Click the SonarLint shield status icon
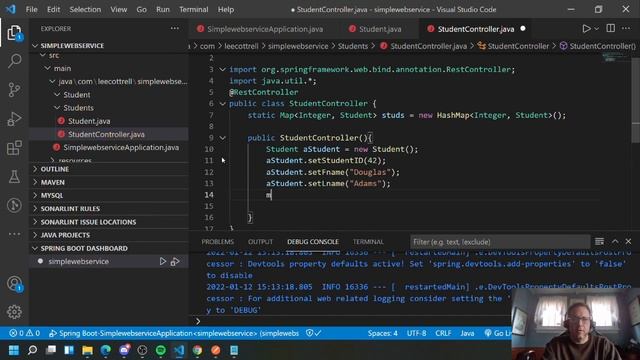Viewport: 640px width, 360px height. [313, 333]
